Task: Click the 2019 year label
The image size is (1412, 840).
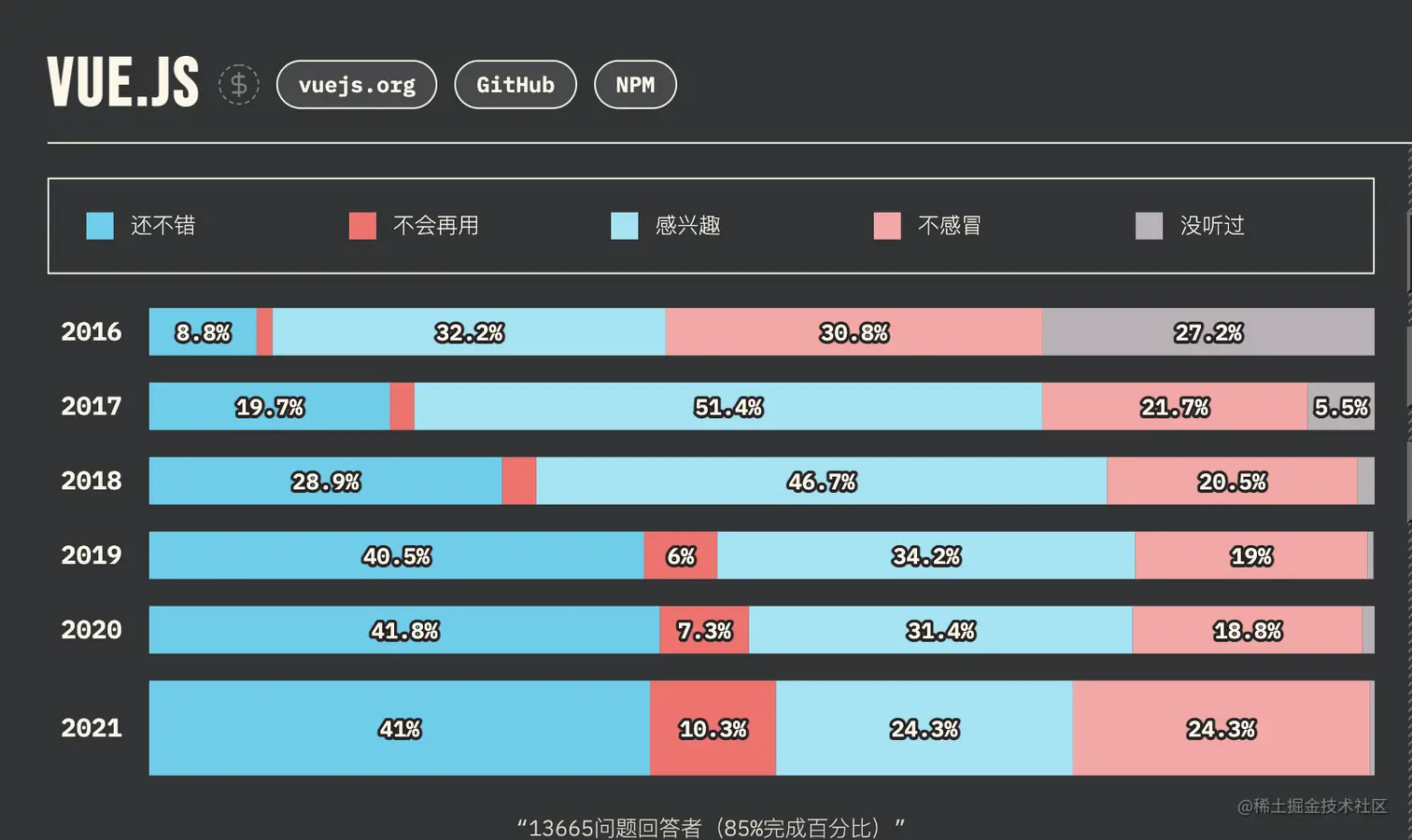Action: 92,555
